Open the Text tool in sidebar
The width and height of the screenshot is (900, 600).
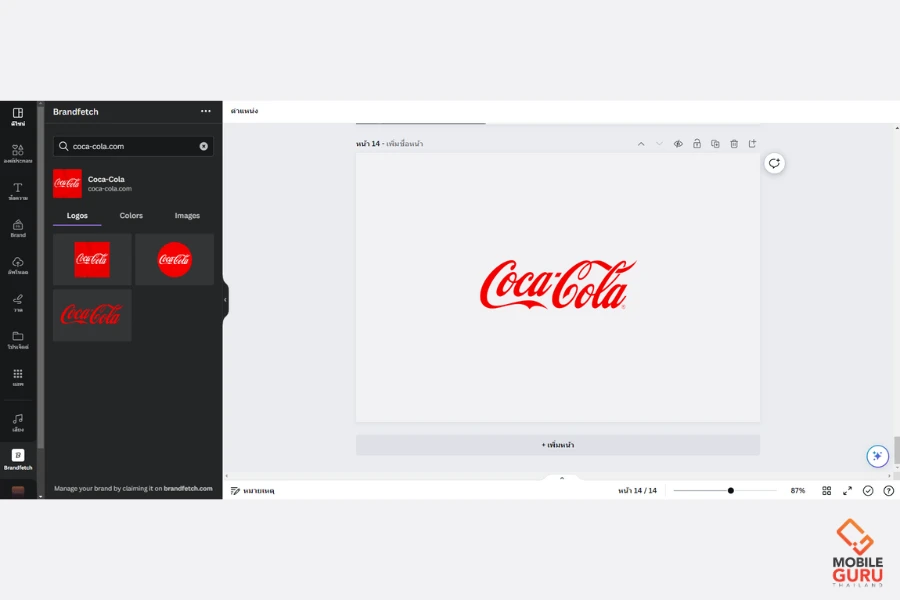[x=18, y=191]
